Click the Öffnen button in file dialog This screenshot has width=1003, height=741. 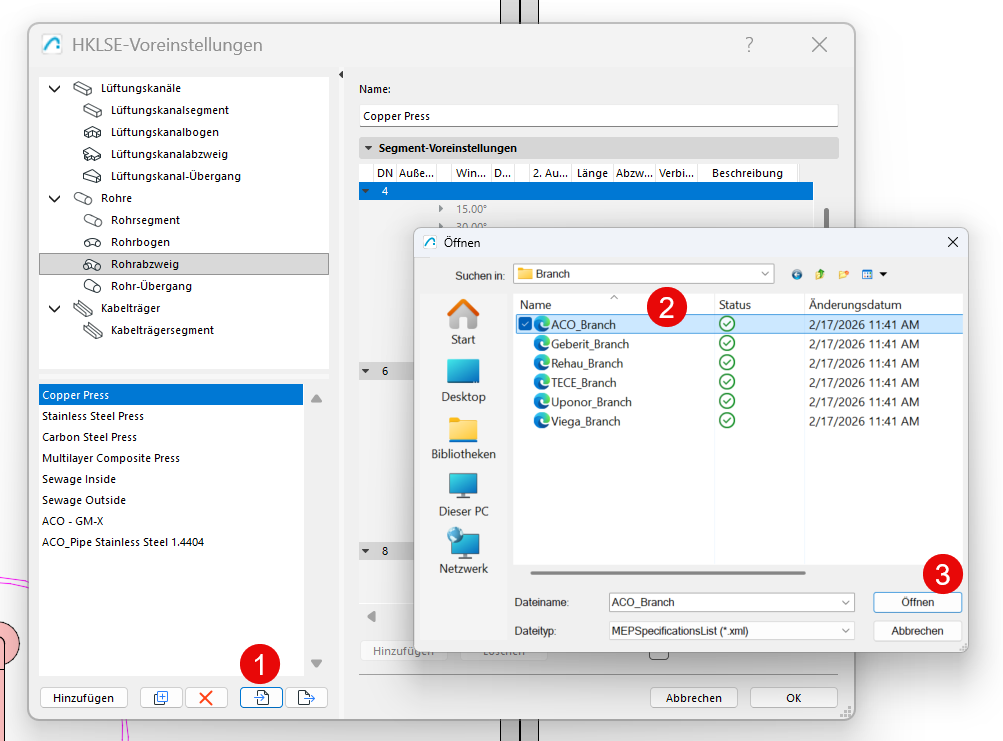(x=917, y=602)
